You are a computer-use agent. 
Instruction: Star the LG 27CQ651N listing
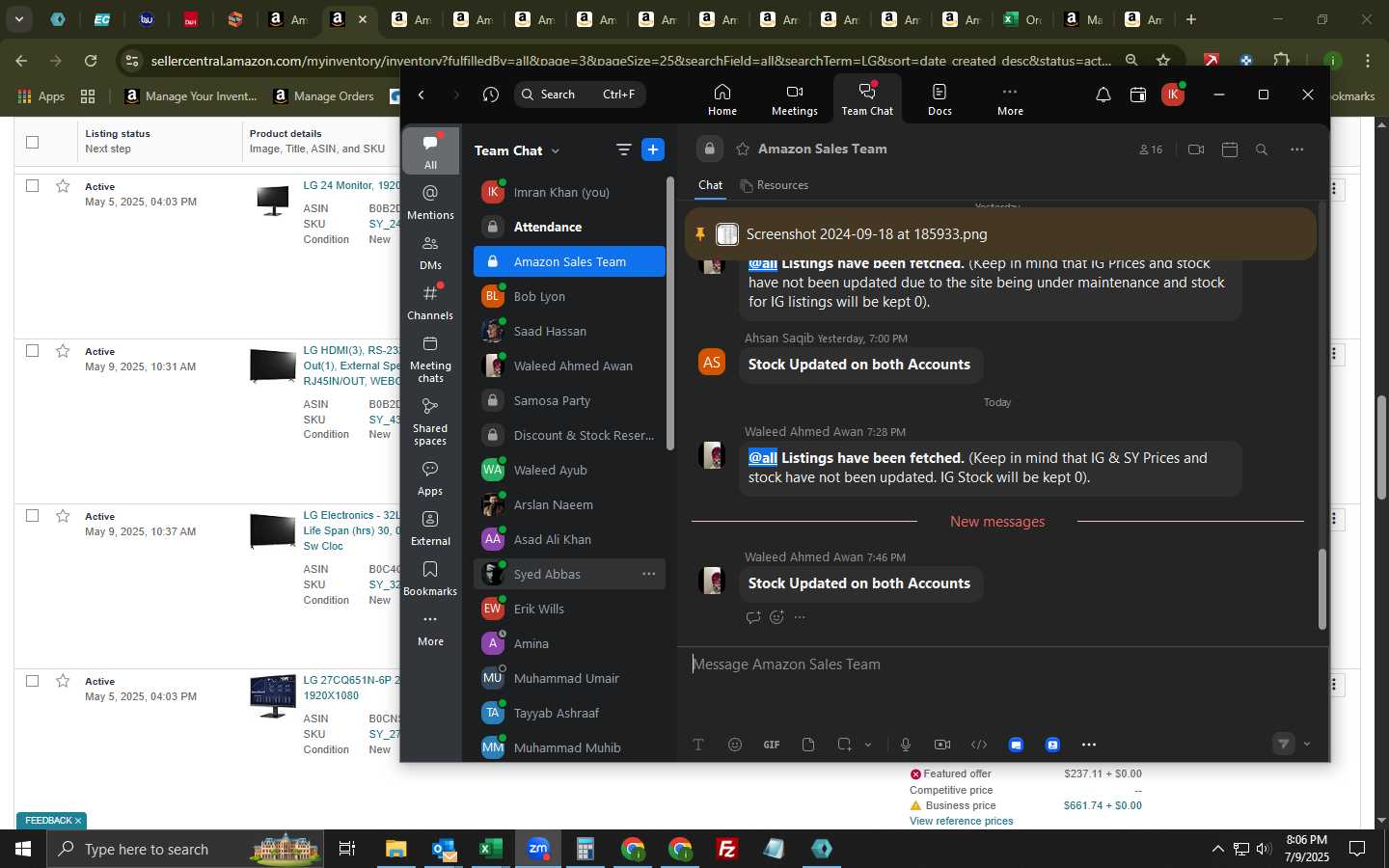pyautogui.click(x=63, y=680)
